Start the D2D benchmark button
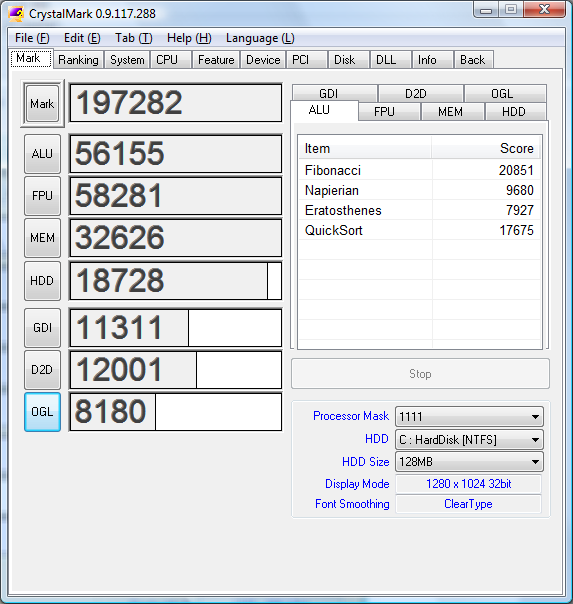573x604 pixels. click(x=42, y=370)
